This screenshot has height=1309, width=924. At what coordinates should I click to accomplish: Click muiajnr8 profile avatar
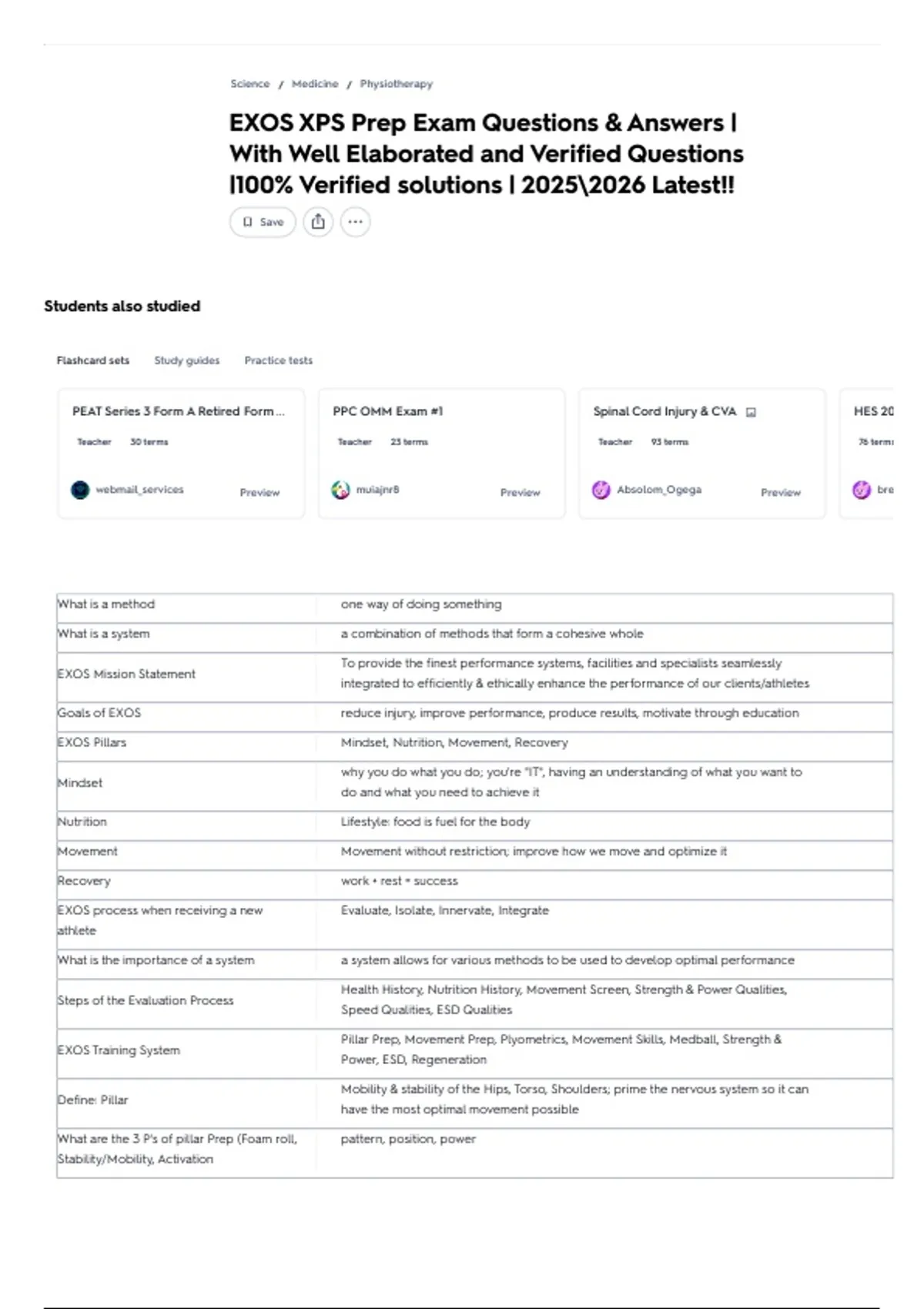point(340,490)
